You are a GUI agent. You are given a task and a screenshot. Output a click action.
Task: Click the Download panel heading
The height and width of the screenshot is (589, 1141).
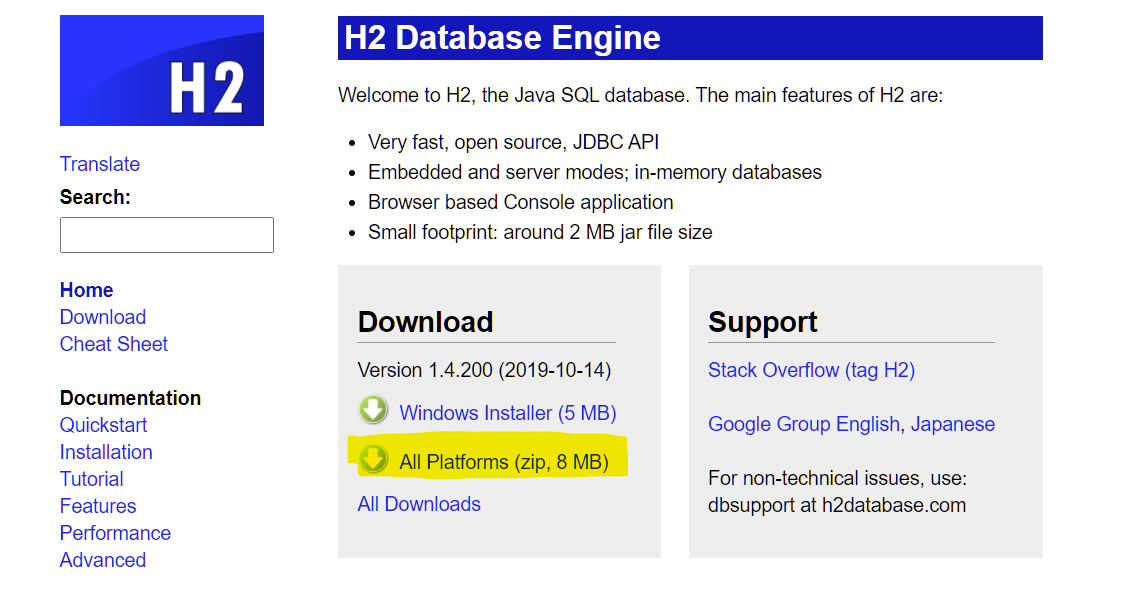click(426, 322)
